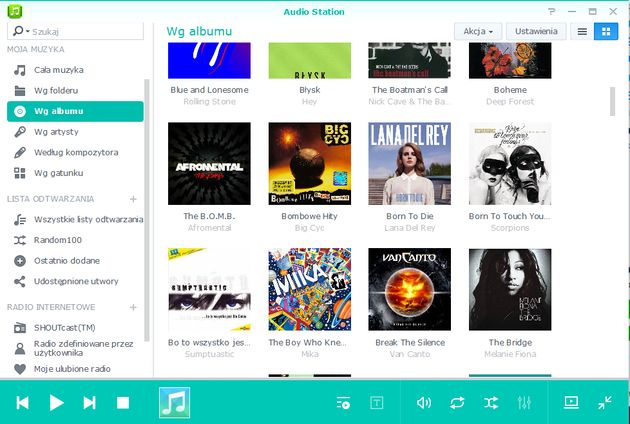
Task: Switch to grid thumbnail view
Action: [x=606, y=31]
